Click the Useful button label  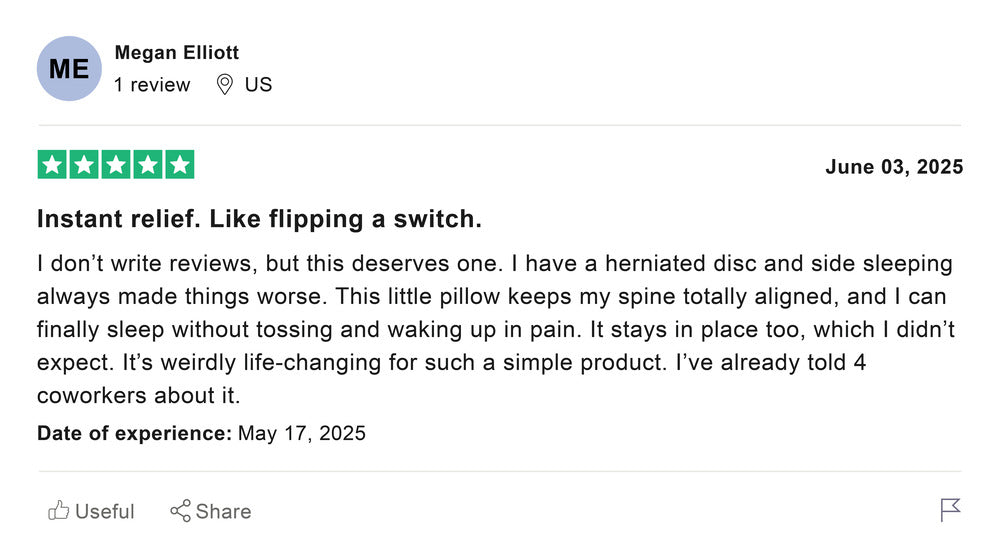click(x=104, y=512)
